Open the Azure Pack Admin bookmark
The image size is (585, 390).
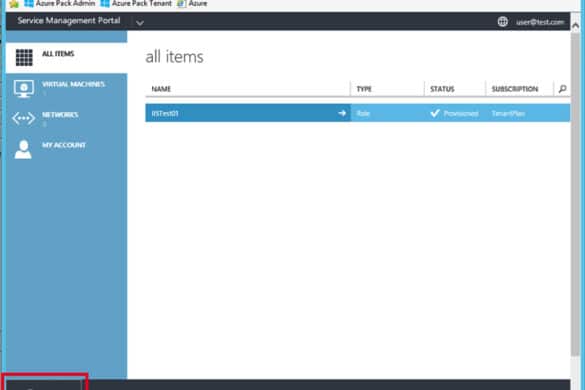click(x=60, y=4)
